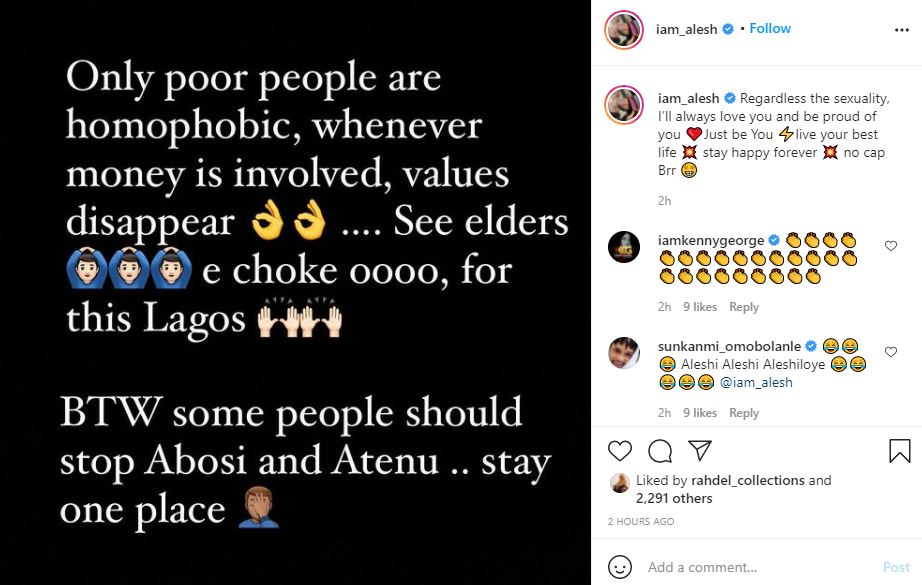The image size is (922, 585).
Task: Like iamkennygeorge's comment
Action: click(x=891, y=246)
